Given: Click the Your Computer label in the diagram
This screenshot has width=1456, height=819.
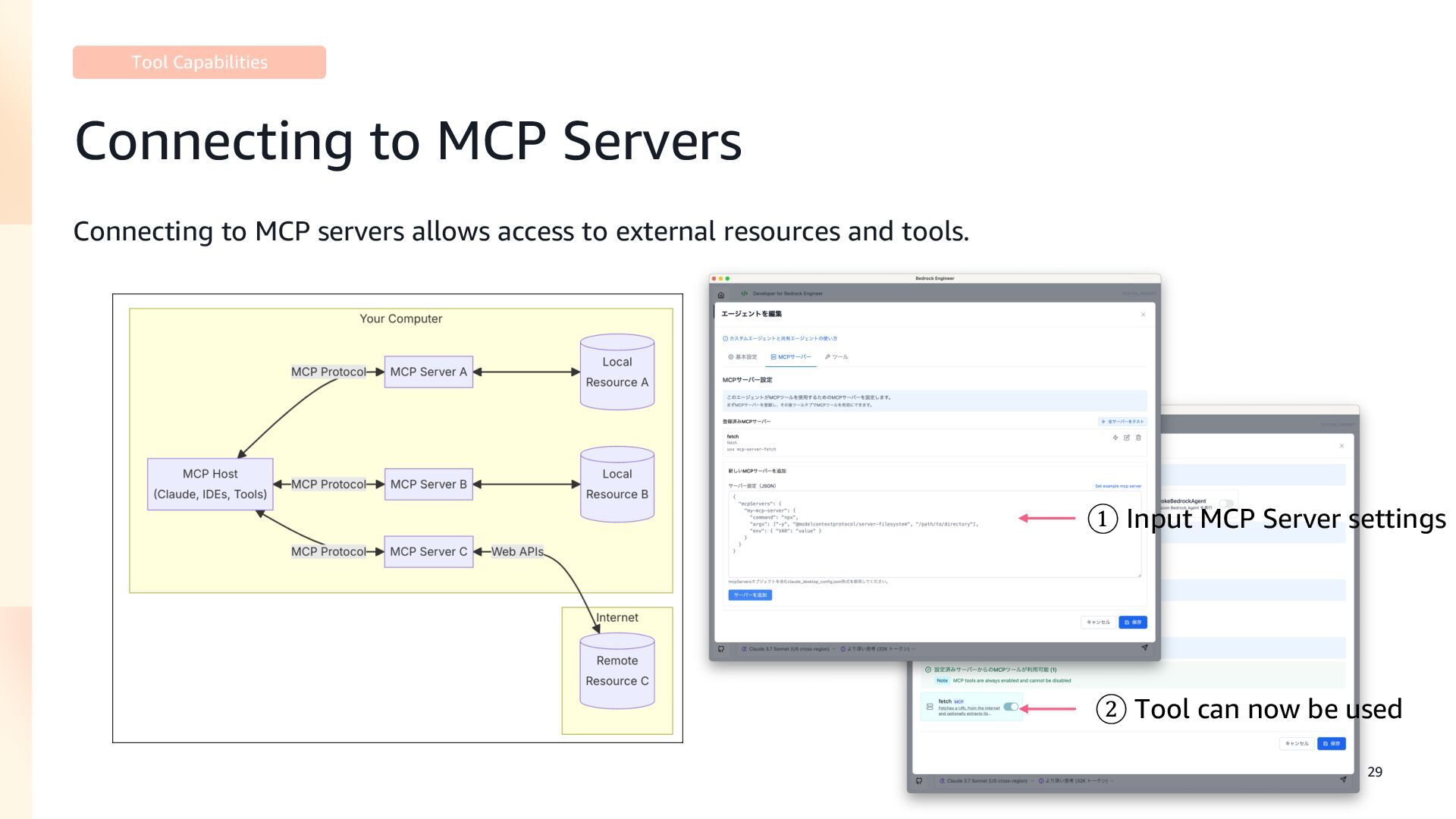Looking at the screenshot, I should coord(401,318).
